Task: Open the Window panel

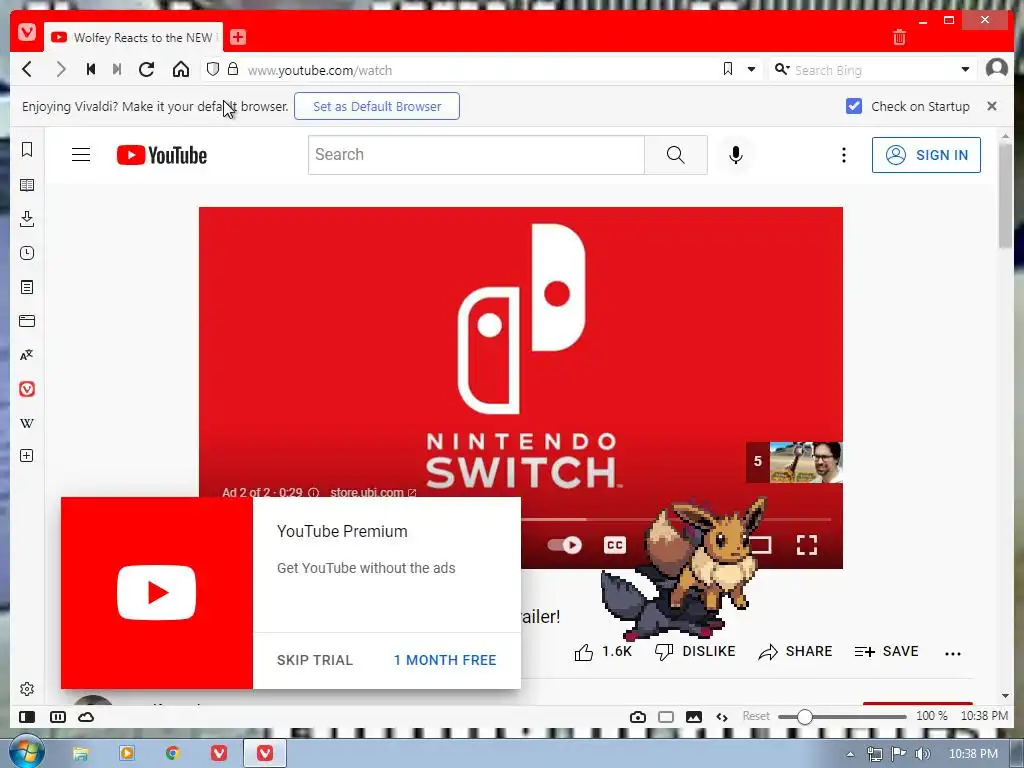Action: (27, 321)
